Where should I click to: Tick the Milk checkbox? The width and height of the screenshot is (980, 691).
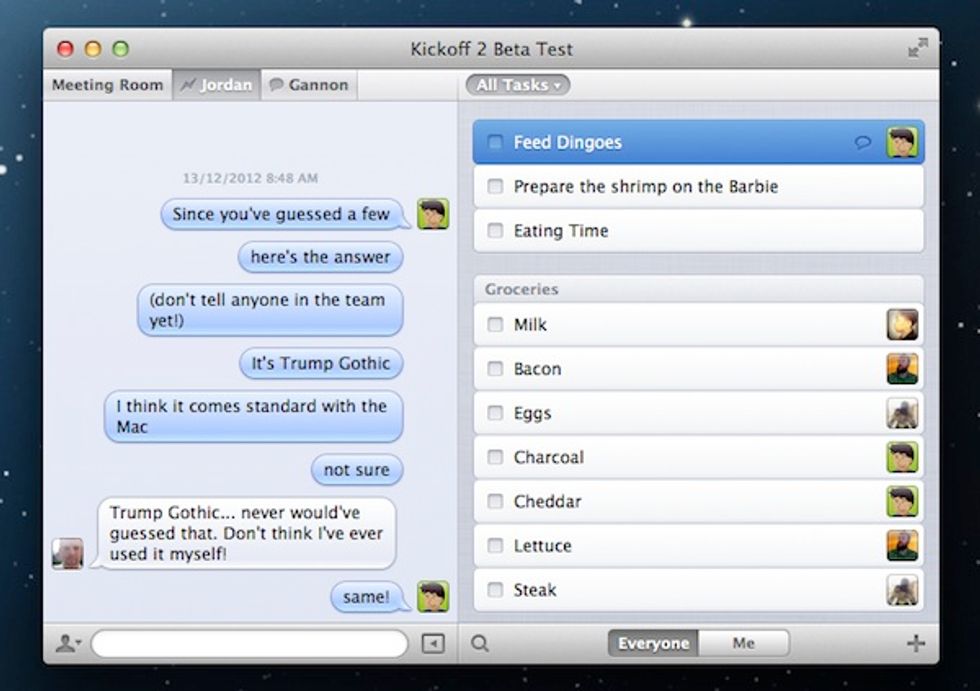[x=495, y=324]
